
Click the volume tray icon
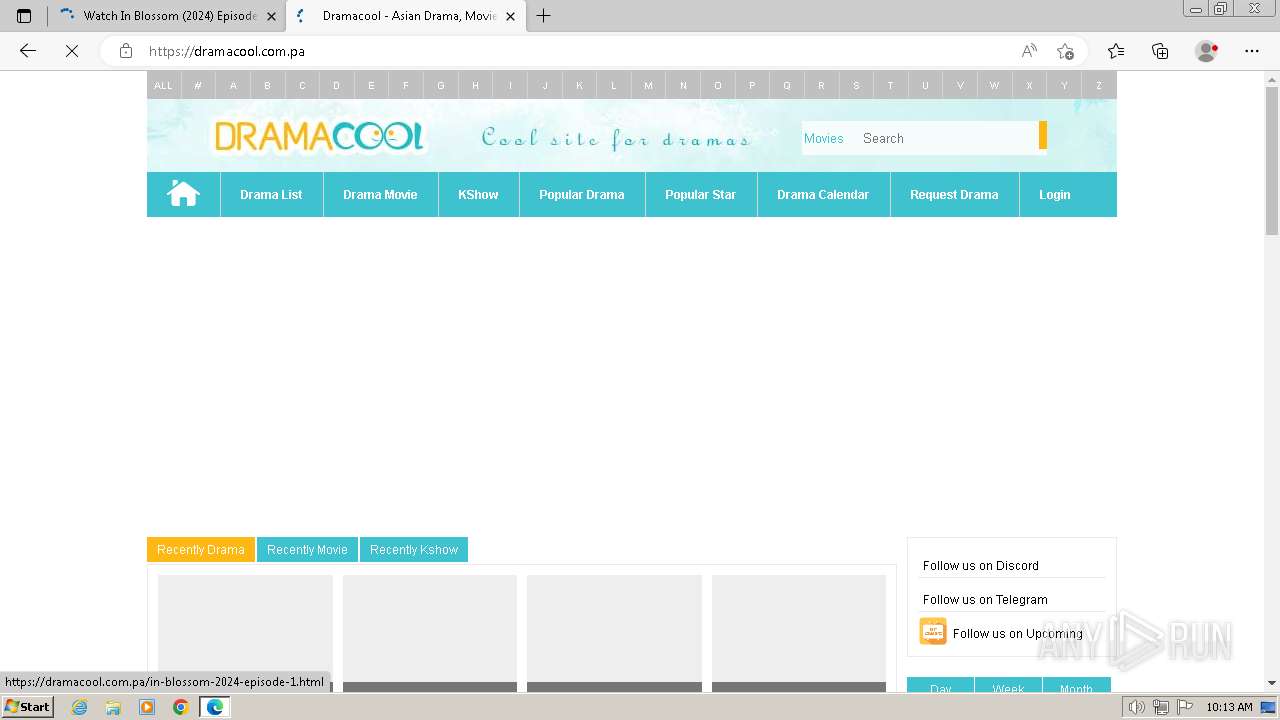click(1138, 707)
